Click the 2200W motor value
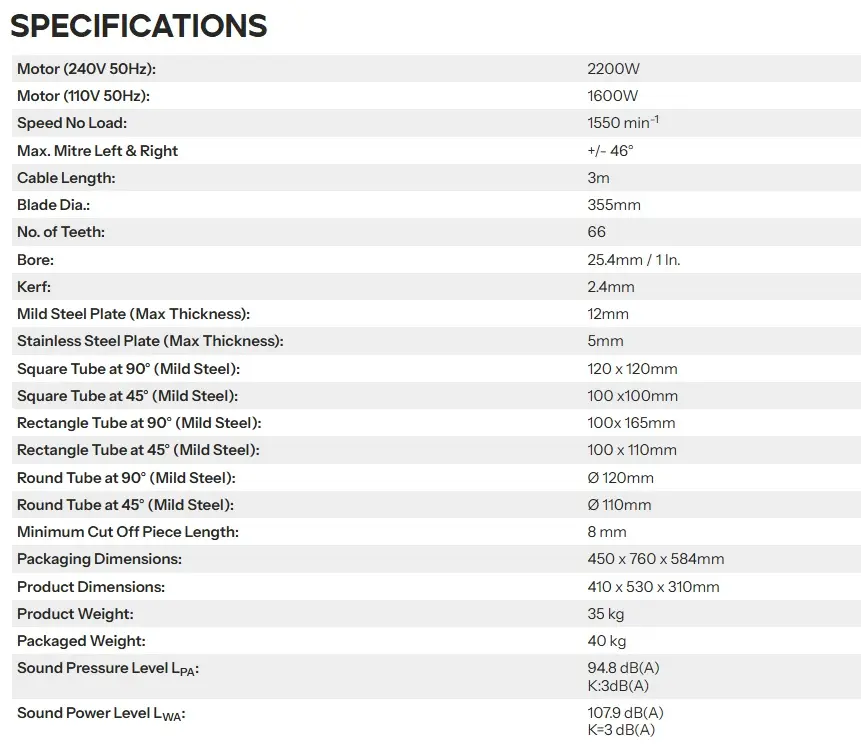The width and height of the screenshot is (861, 745). click(613, 69)
